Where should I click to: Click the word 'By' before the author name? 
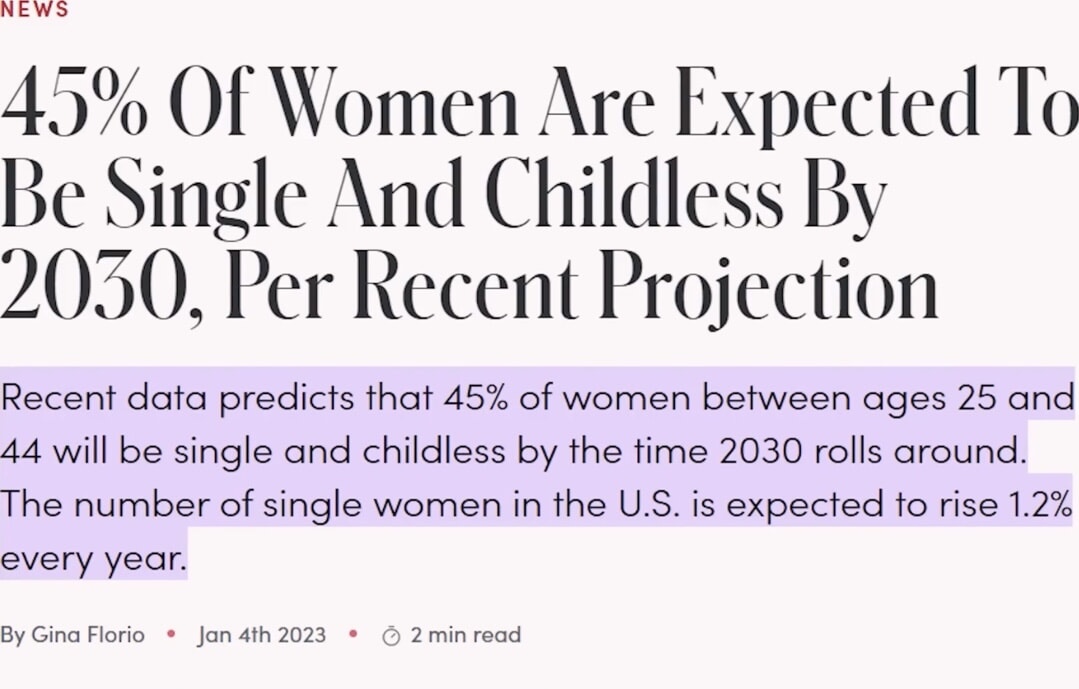pyautogui.click(x=13, y=635)
